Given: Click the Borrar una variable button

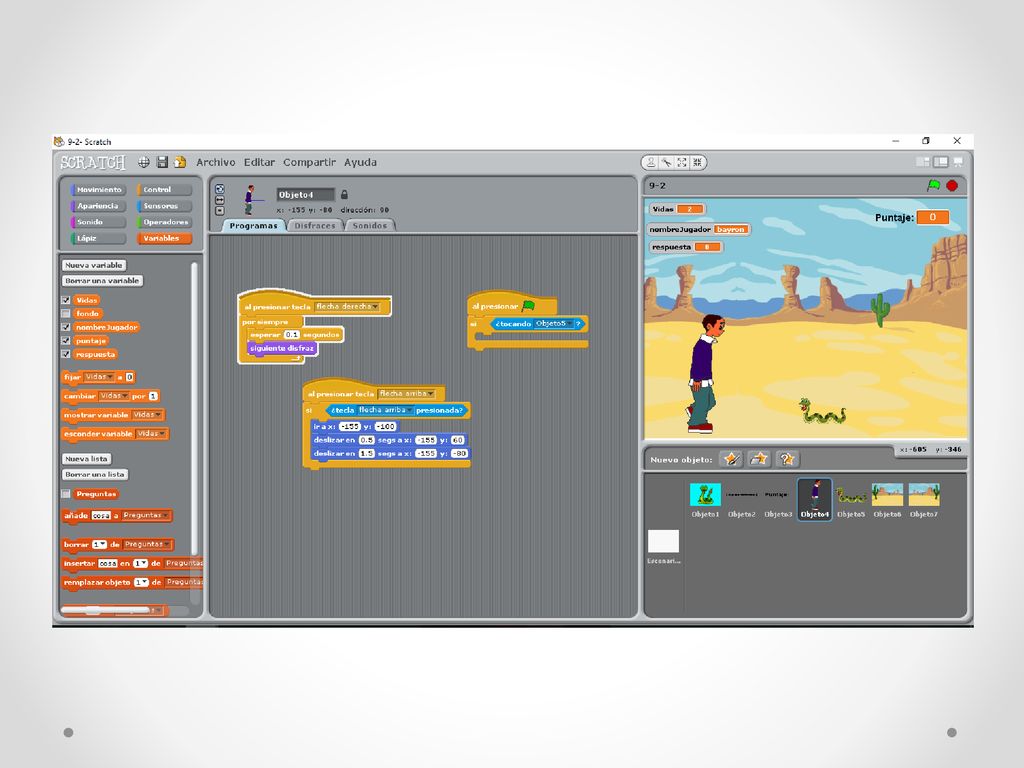Looking at the screenshot, I should click(102, 281).
